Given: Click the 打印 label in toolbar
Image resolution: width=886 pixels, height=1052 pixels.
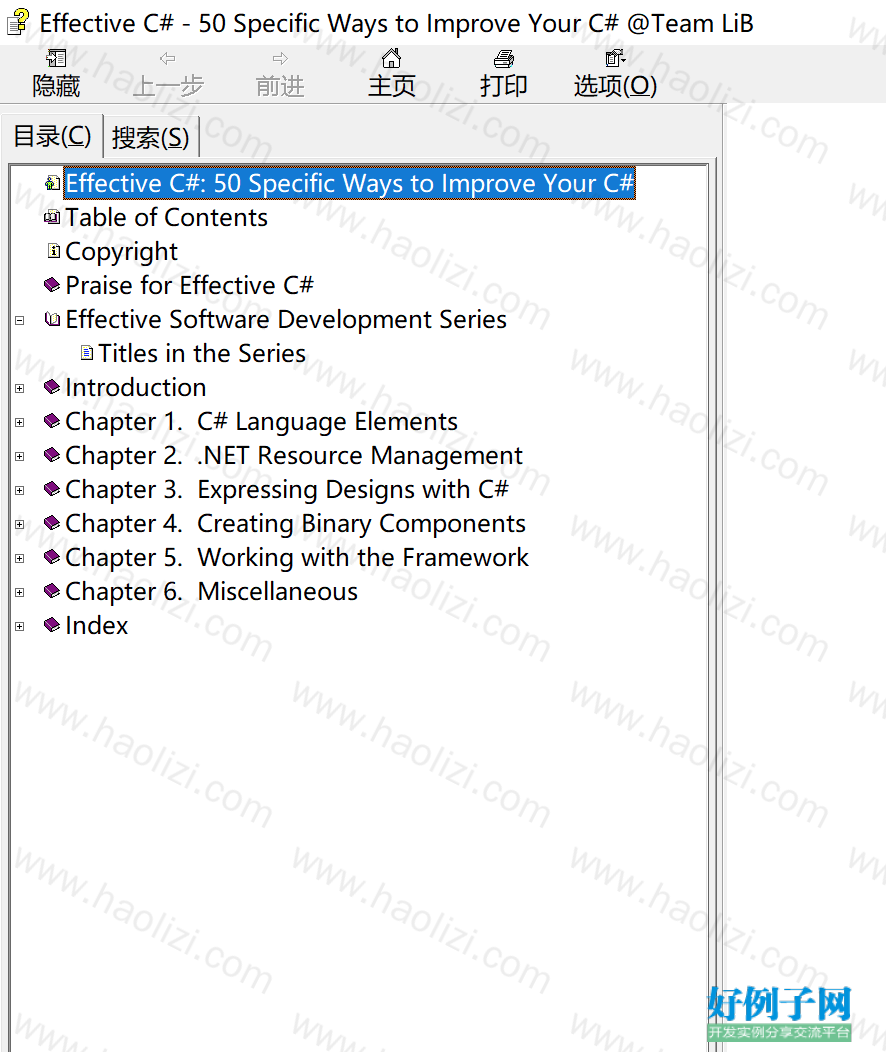Looking at the screenshot, I should tap(504, 86).
